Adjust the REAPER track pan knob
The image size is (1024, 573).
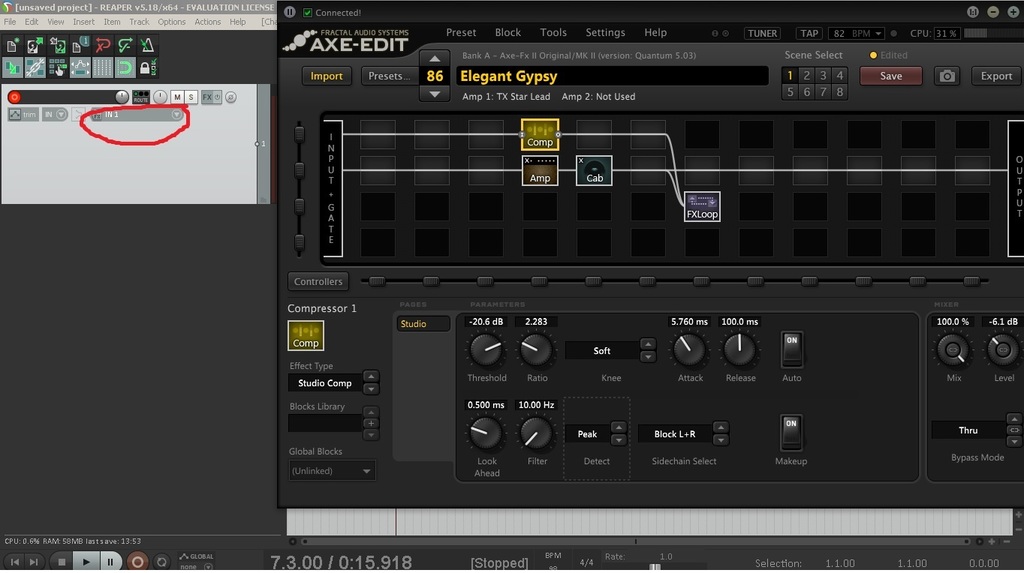coord(160,97)
